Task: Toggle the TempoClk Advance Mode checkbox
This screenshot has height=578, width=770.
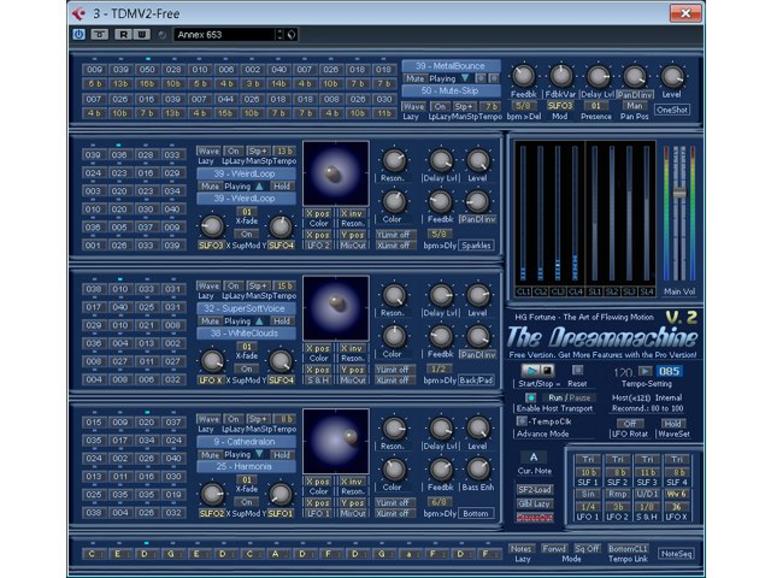Action: [x=522, y=421]
